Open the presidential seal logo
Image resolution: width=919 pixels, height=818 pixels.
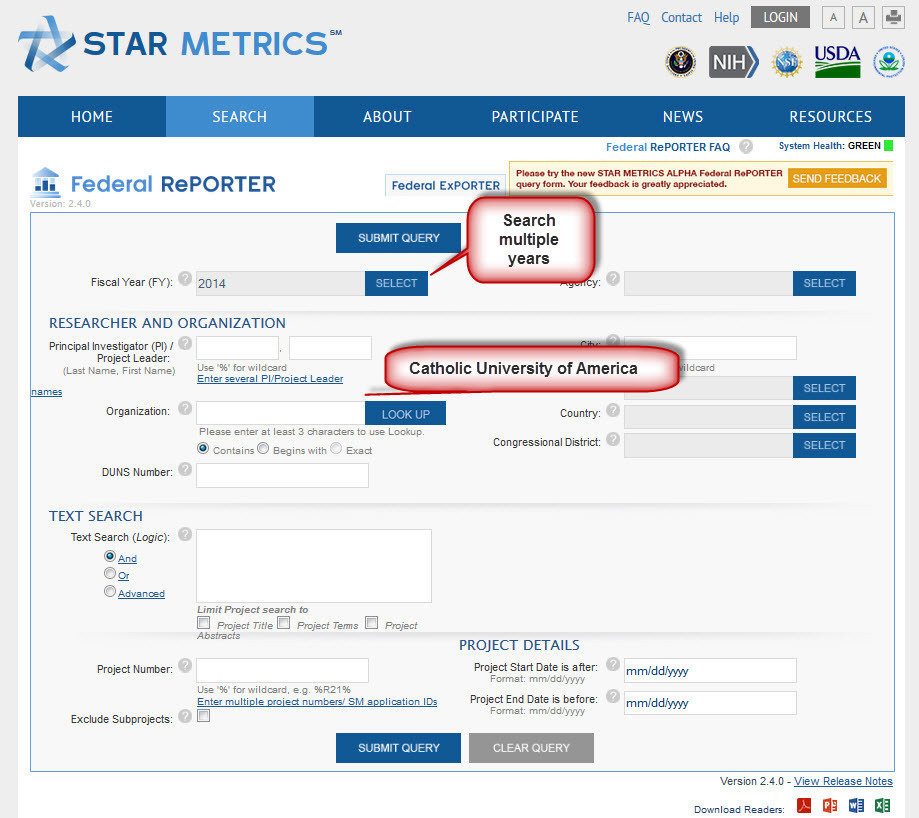680,62
